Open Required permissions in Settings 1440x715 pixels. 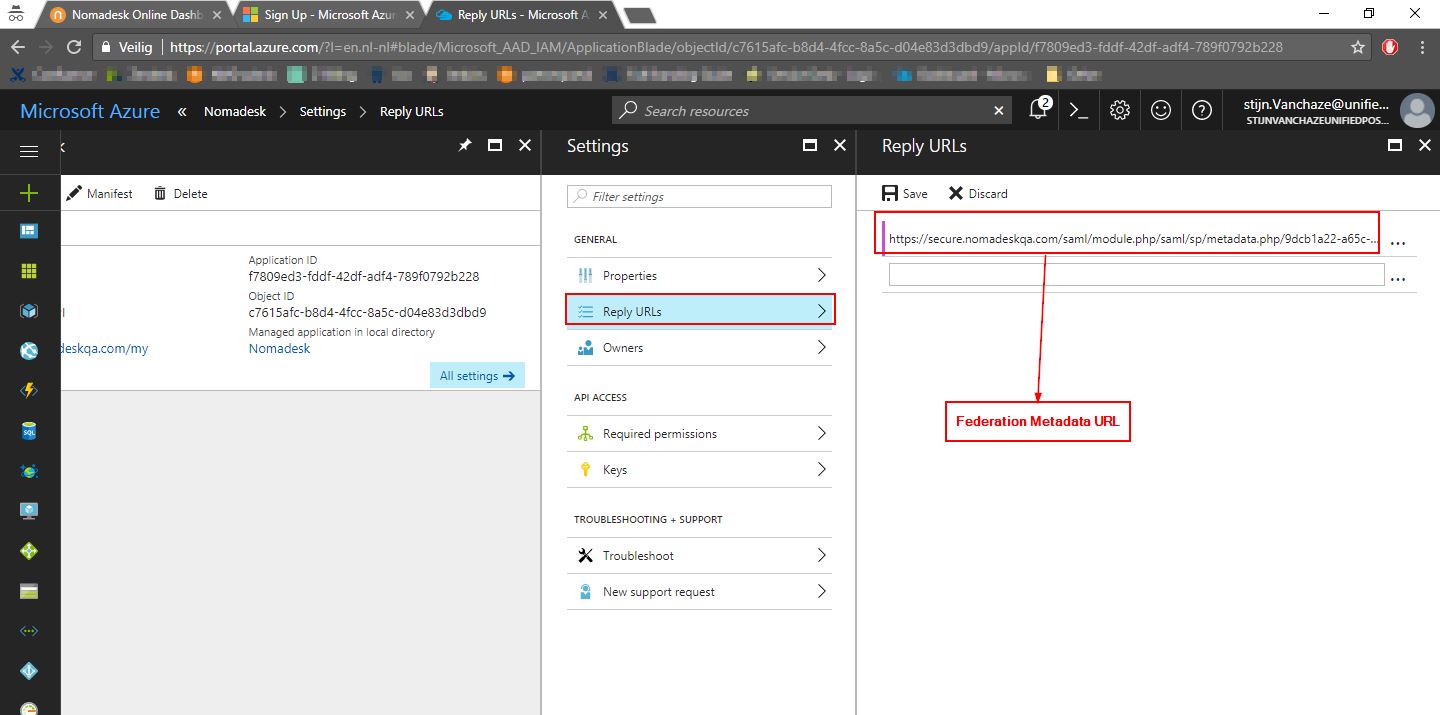point(699,433)
